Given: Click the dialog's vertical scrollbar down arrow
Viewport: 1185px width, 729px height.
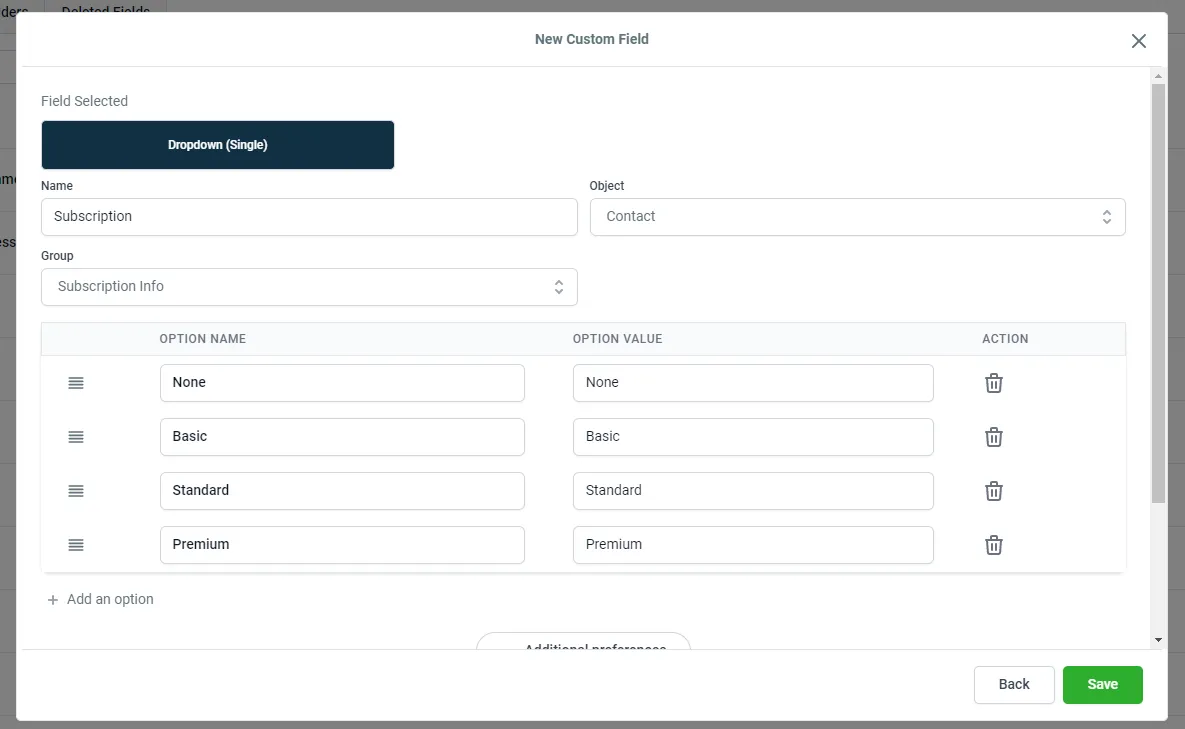Looking at the screenshot, I should pyautogui.click(x=1158, y=640).
